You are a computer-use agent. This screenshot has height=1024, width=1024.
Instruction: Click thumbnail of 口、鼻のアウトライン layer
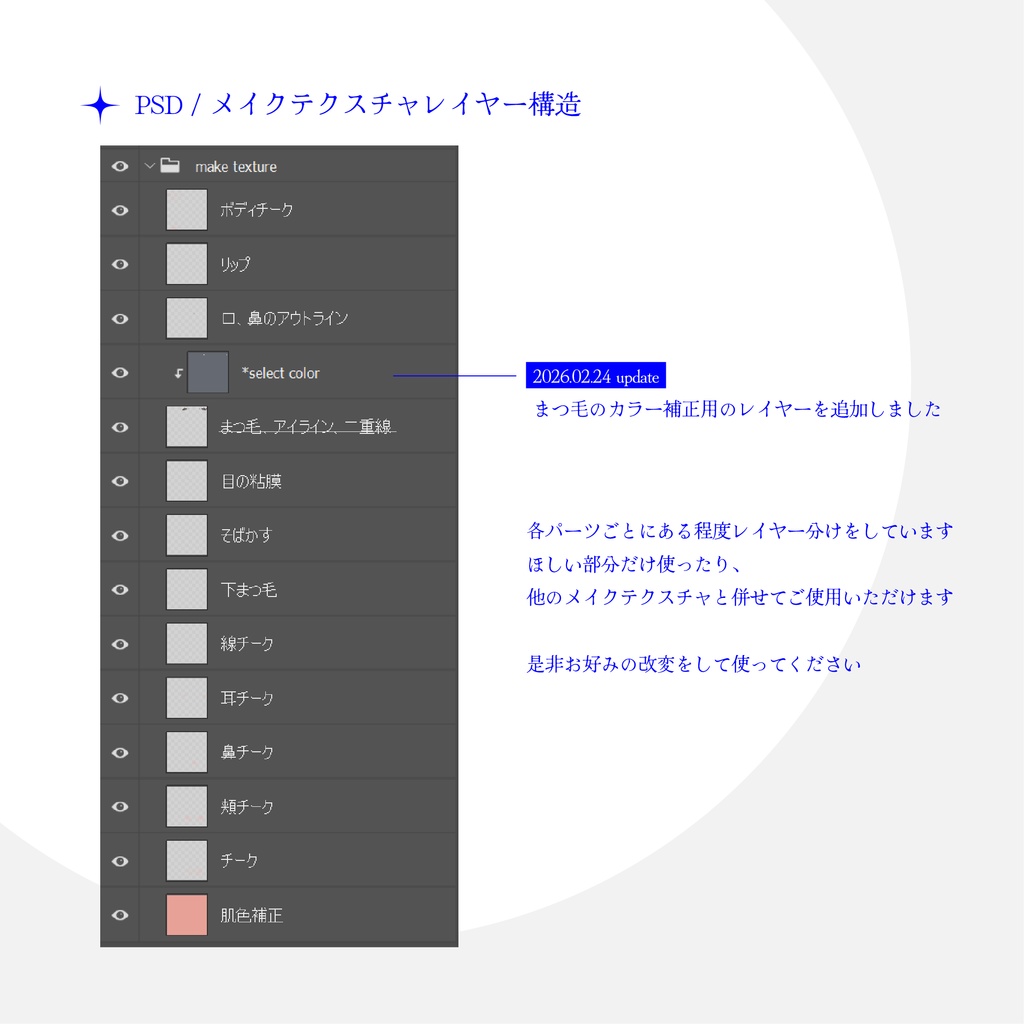click(187, 318)
